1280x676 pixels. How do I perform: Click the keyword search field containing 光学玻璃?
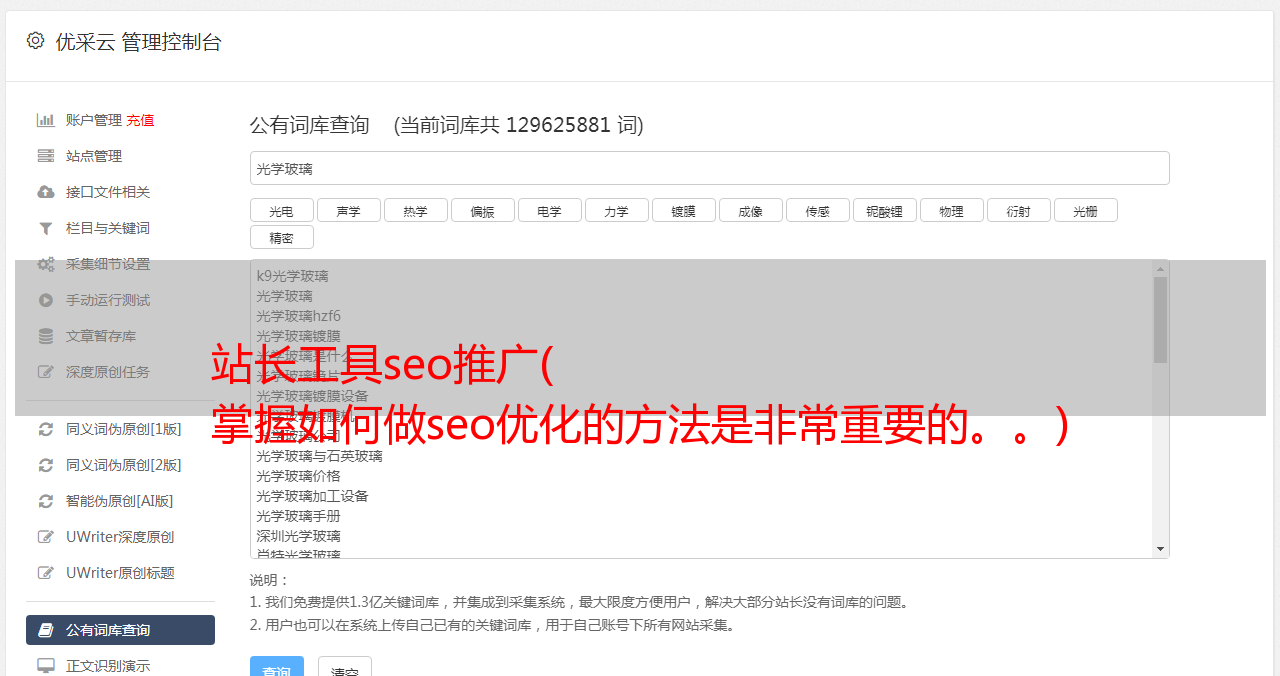[x=710, y=168]
